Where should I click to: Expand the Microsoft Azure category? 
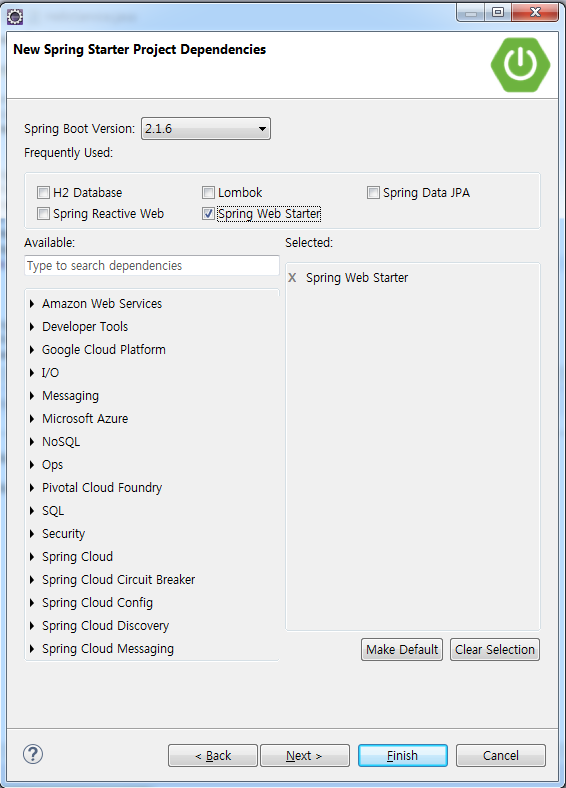coord(32,419)
